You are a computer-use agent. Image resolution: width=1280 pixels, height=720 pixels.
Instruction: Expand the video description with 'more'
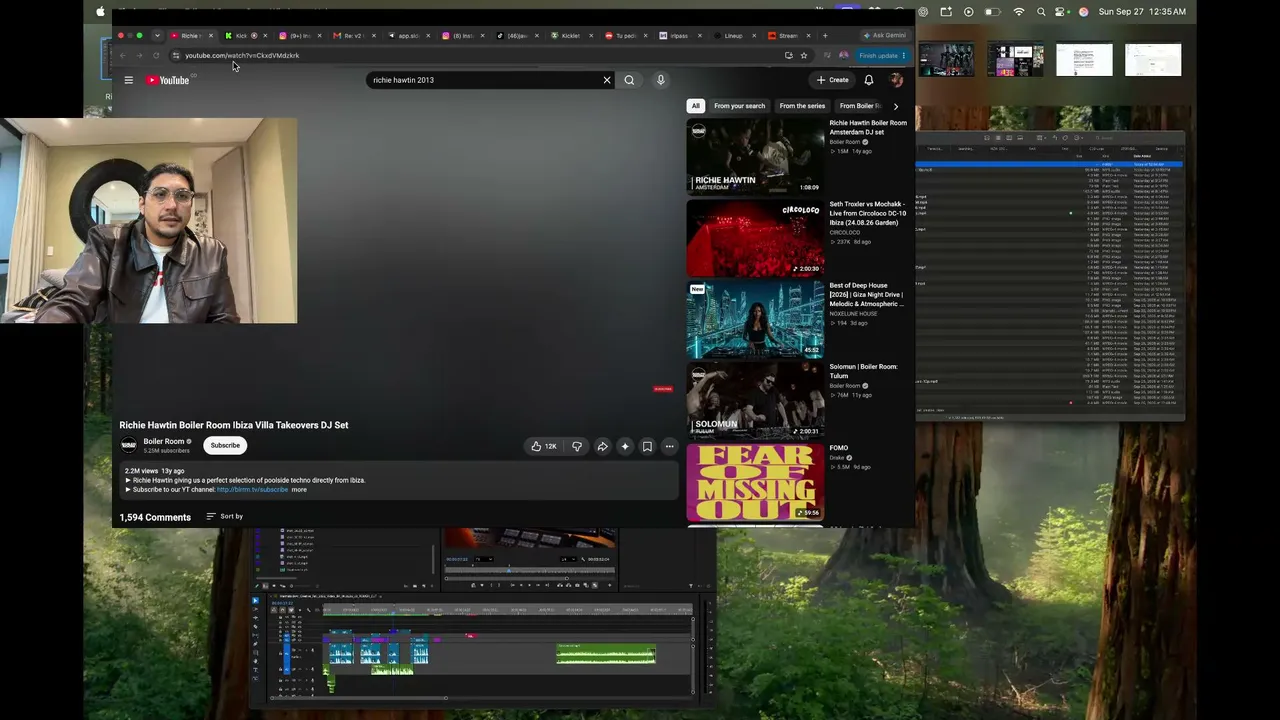point(299,490)
